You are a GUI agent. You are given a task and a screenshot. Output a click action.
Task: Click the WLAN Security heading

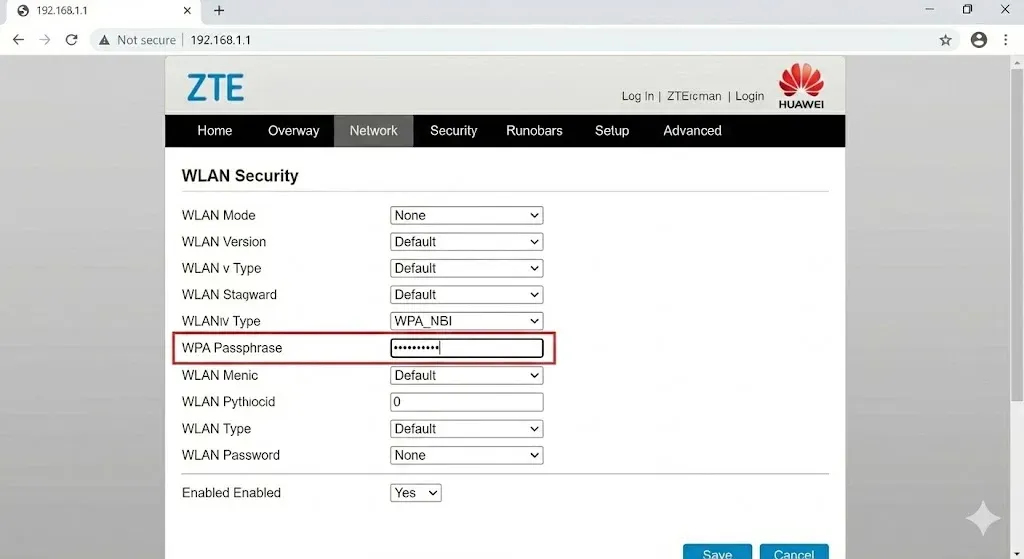click(240, 176)
